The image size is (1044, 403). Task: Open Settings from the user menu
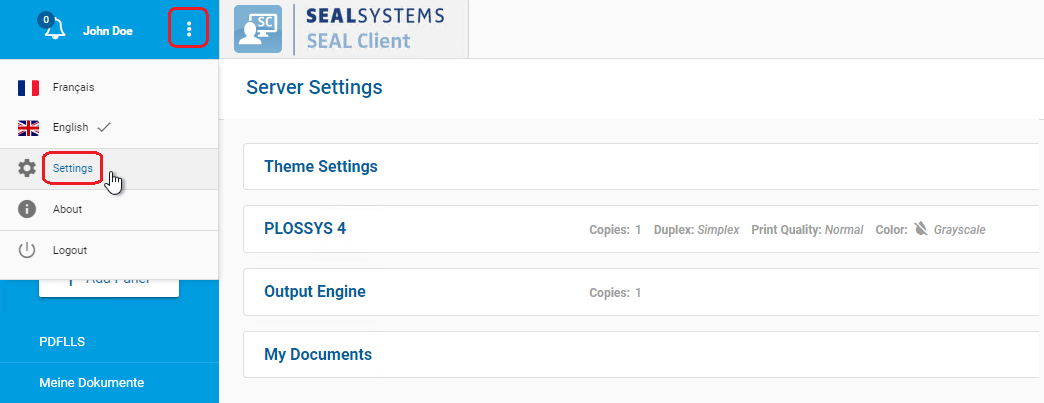point(73,169)
